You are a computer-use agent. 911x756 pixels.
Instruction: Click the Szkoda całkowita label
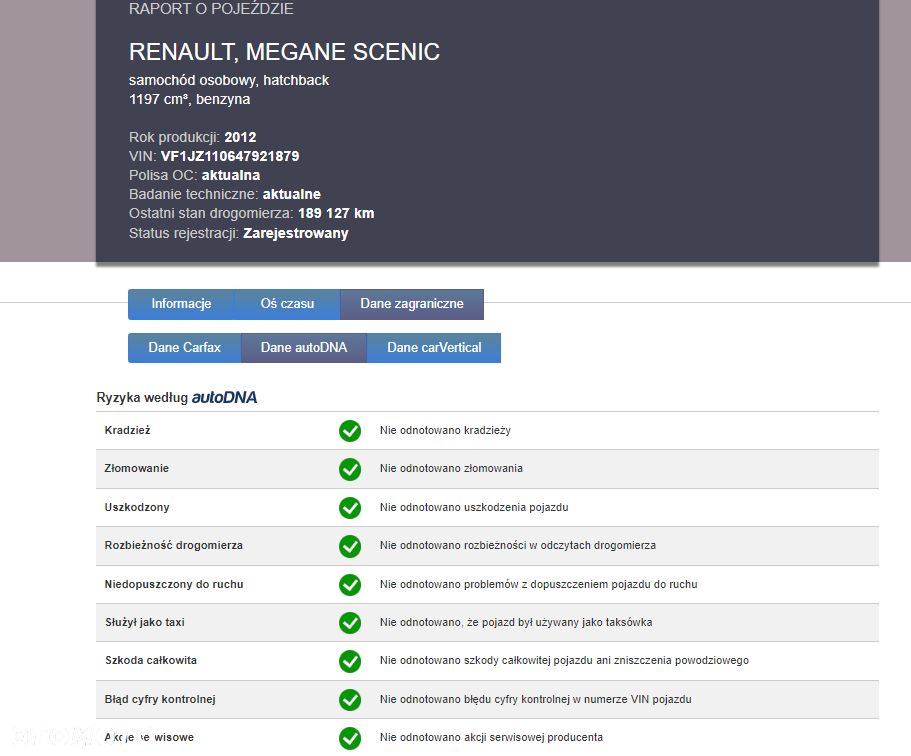151,660
